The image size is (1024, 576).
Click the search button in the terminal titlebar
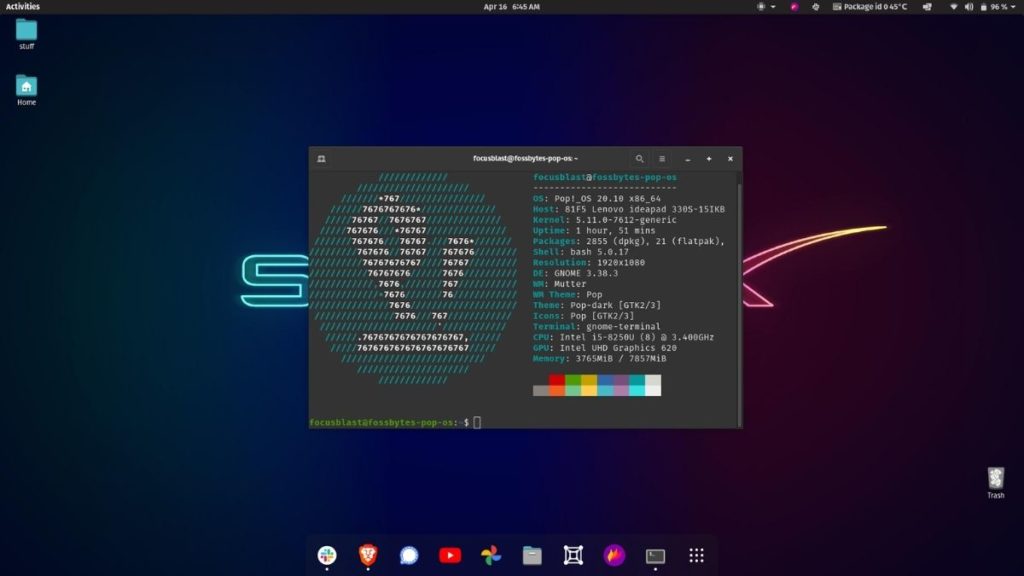[x=640, y=159]
